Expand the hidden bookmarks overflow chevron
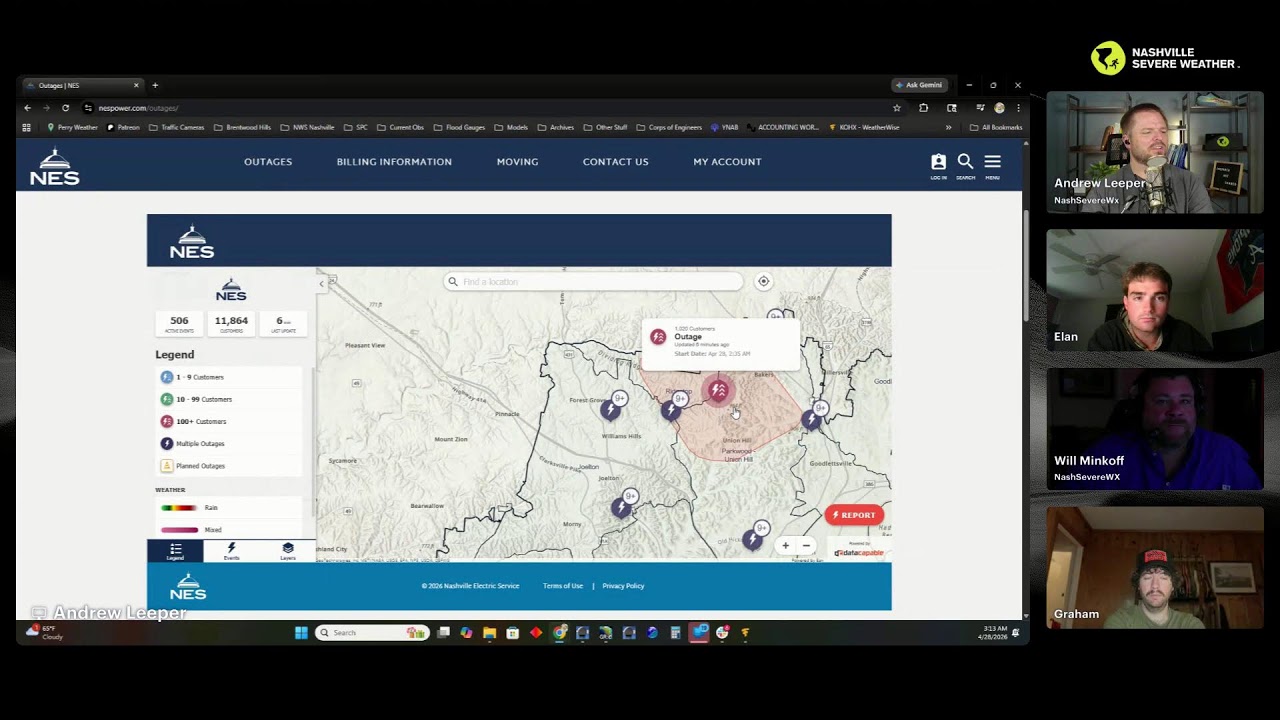 pyautogui.click(x=948, y=127)
